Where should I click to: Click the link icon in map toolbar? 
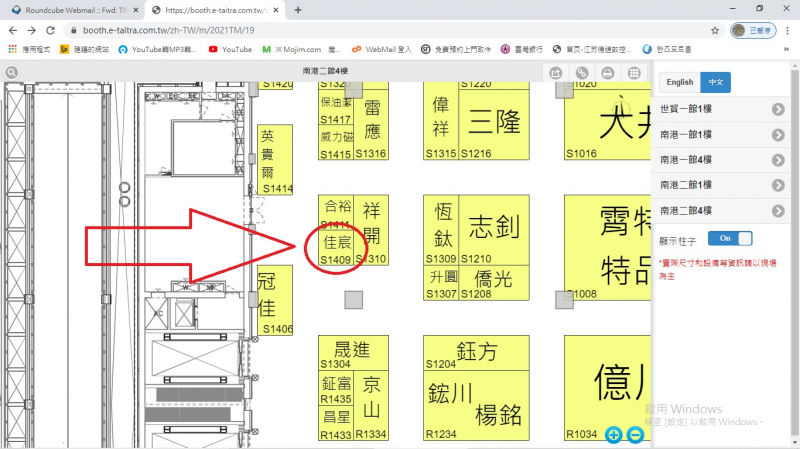tap(581, 73)
